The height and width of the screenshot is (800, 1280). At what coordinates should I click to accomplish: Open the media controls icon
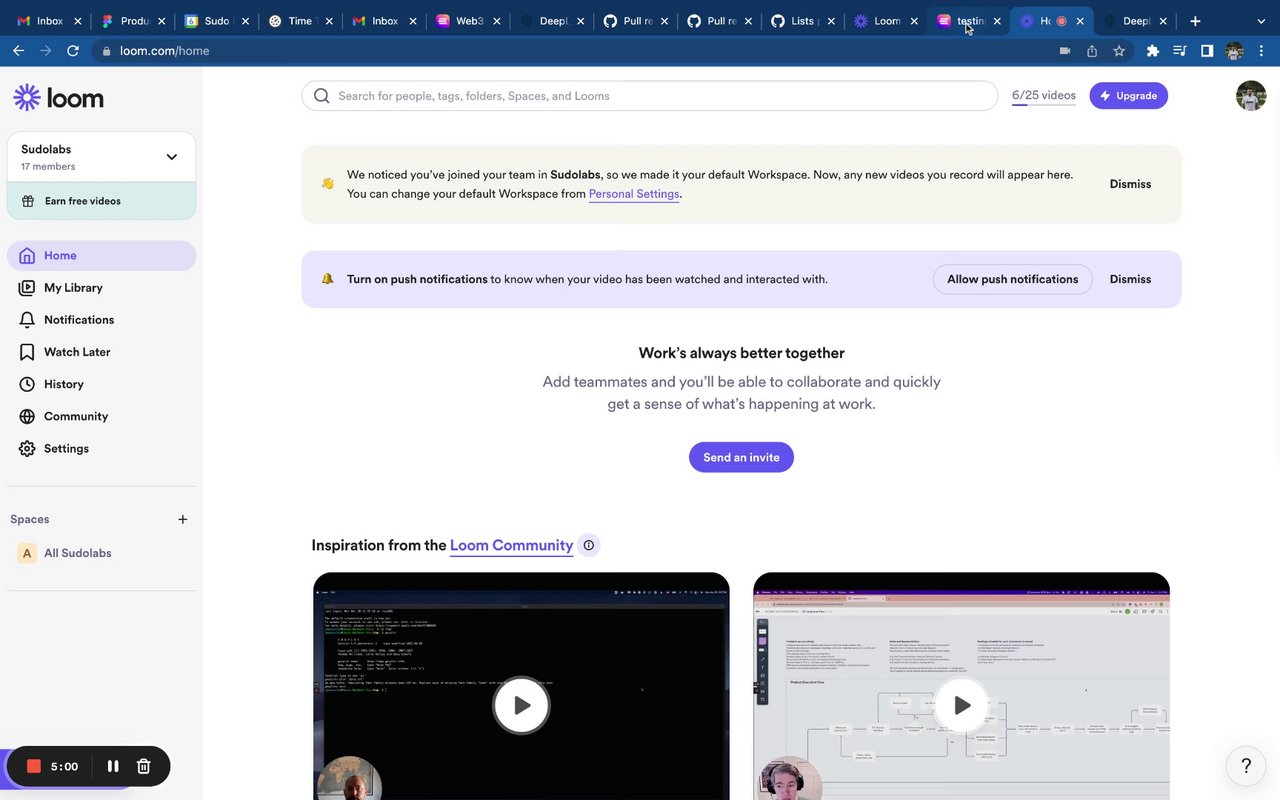click(x=1180, y=50)
